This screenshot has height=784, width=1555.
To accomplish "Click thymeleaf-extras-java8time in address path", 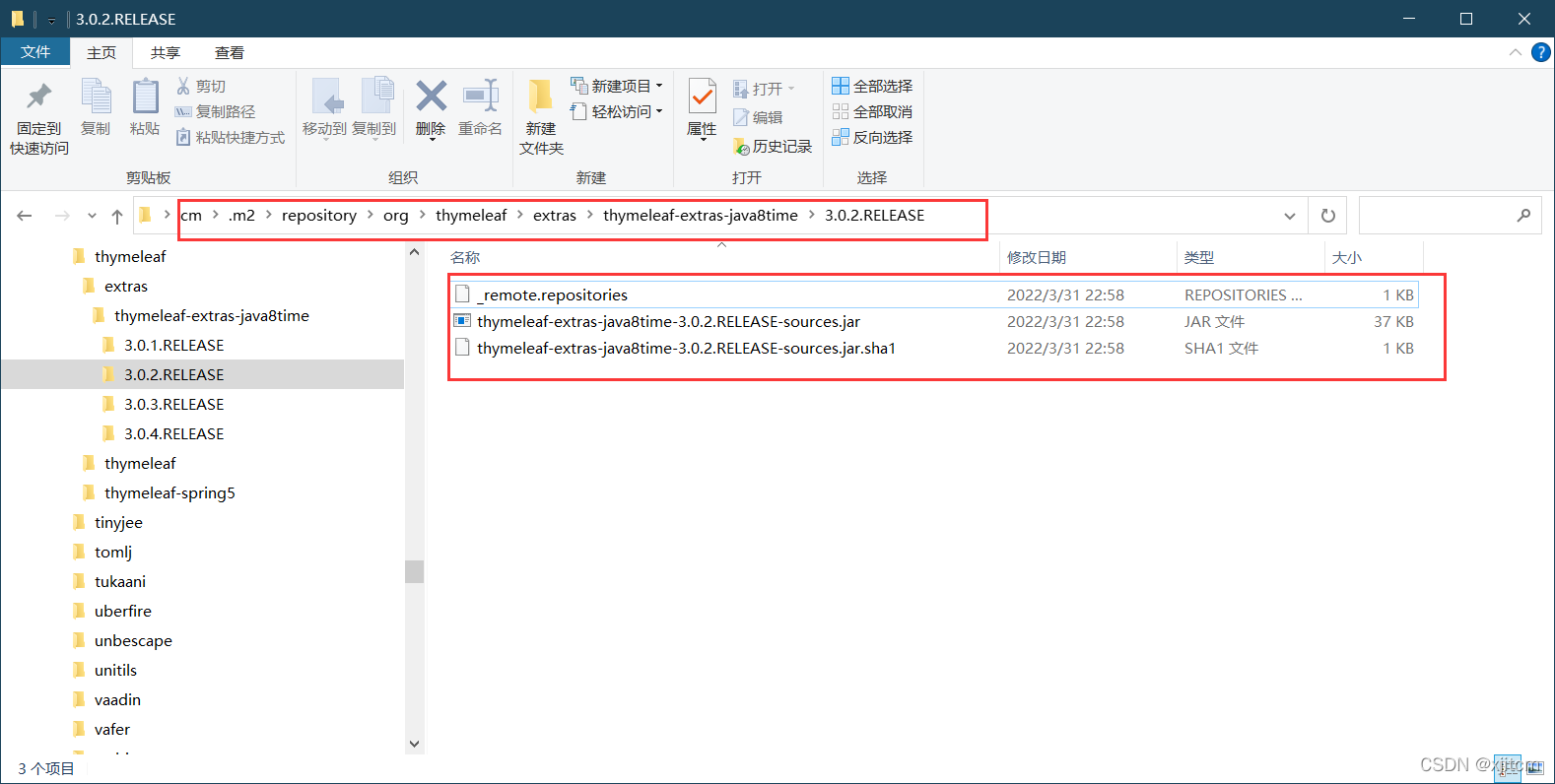I will (x=701, y=216).
